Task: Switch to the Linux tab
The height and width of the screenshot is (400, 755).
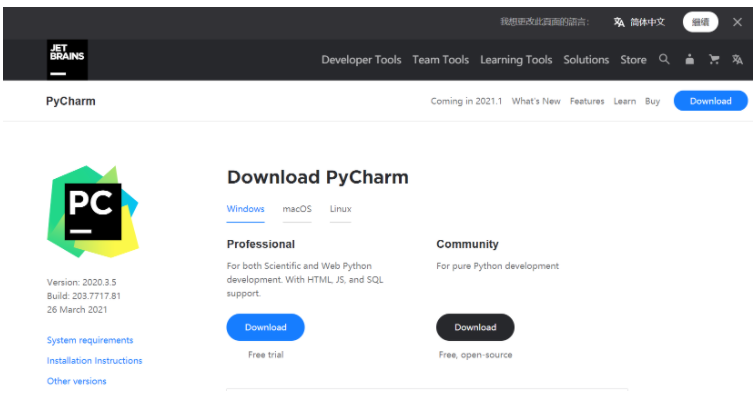Action: pyautogui.click(x=340, y=209)
